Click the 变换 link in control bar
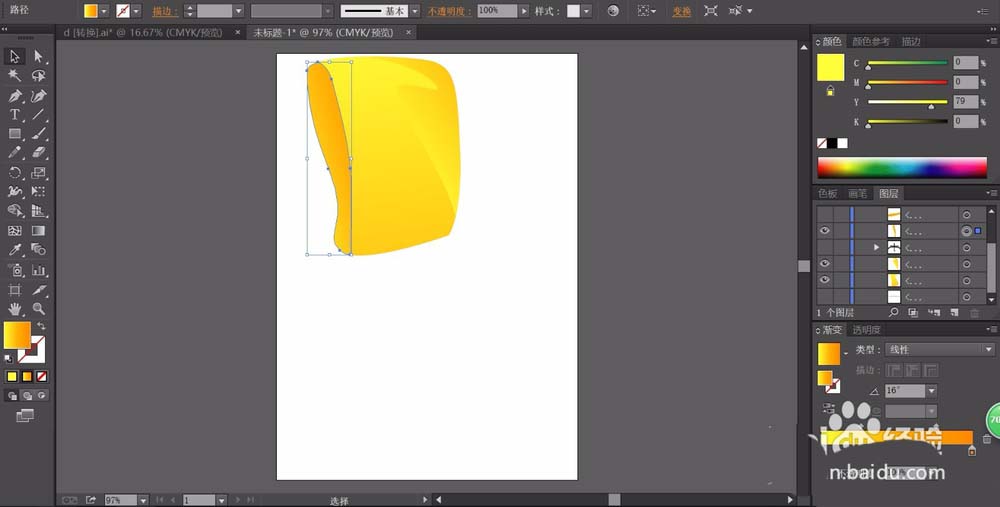Screen dimensions: 1000x507 click(682, 11)
